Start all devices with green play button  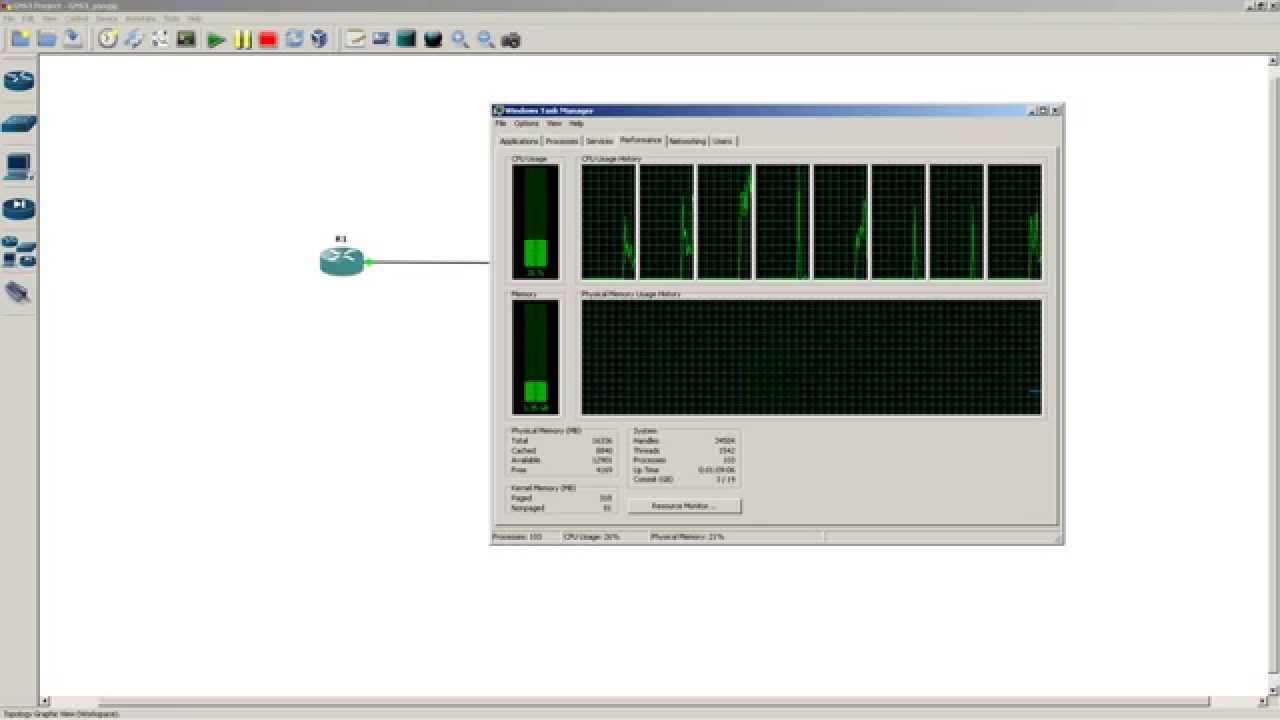[216, 40]
